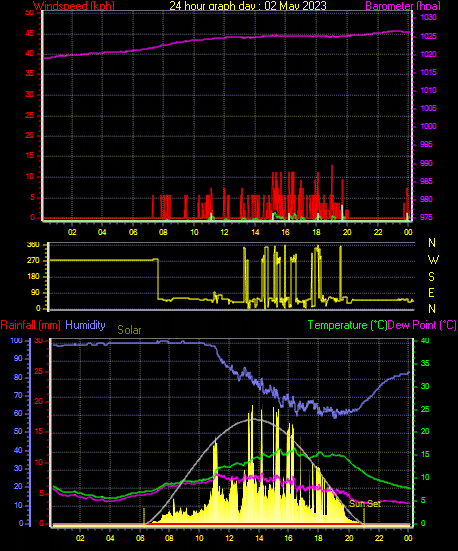Click the 'Dew Point (°C)' legend label
The image size is (458, 551).
pos(422,325)
